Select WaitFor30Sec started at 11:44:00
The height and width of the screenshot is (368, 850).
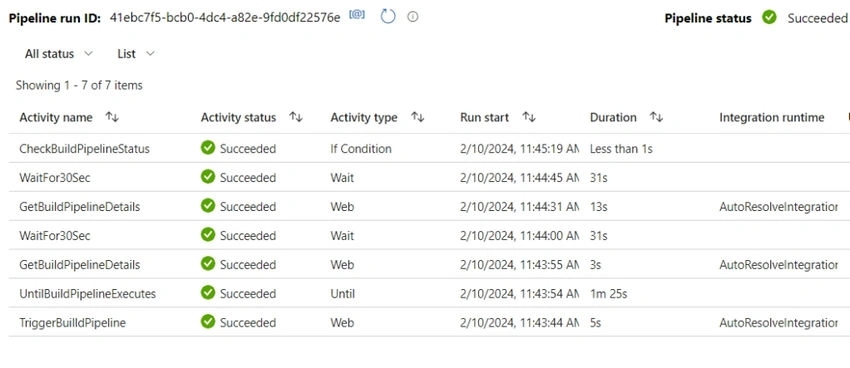[x=55, y=236]
